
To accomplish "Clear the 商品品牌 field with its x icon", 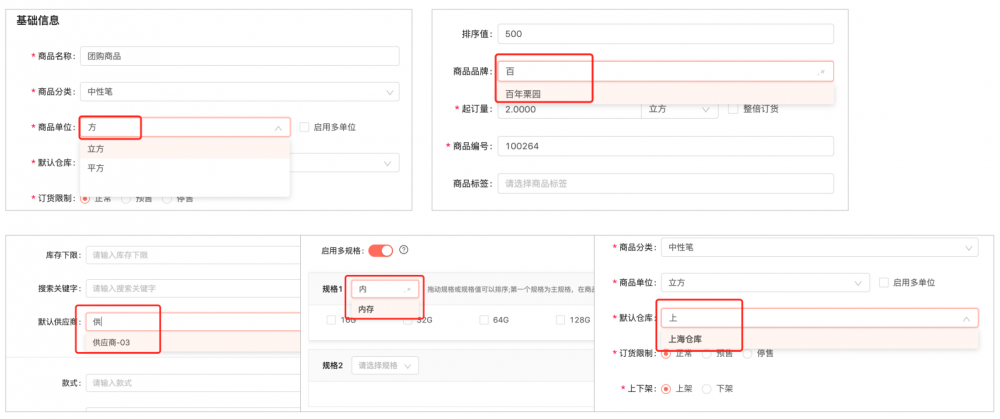I will (821, 72).
